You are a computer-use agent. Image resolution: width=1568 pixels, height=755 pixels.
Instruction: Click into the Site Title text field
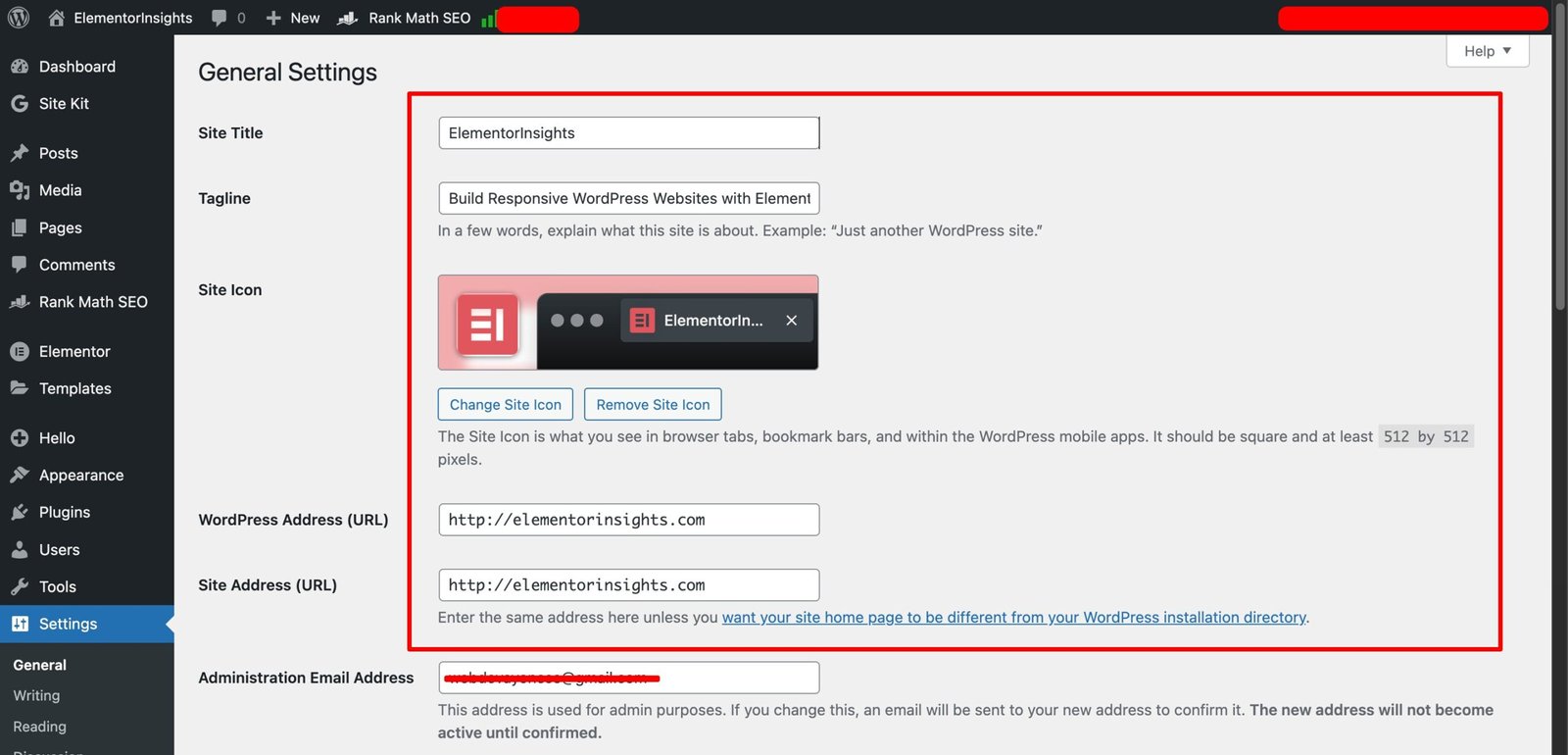tap(628, 133)
